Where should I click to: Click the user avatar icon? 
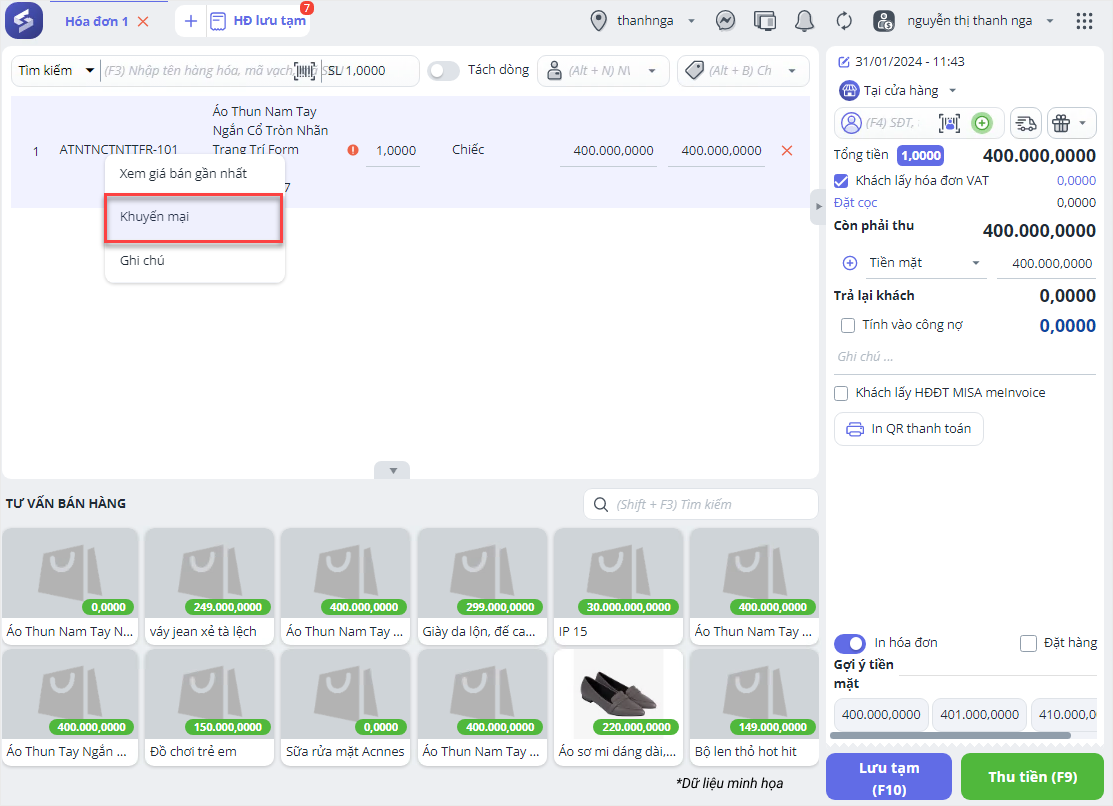(883, 21)
